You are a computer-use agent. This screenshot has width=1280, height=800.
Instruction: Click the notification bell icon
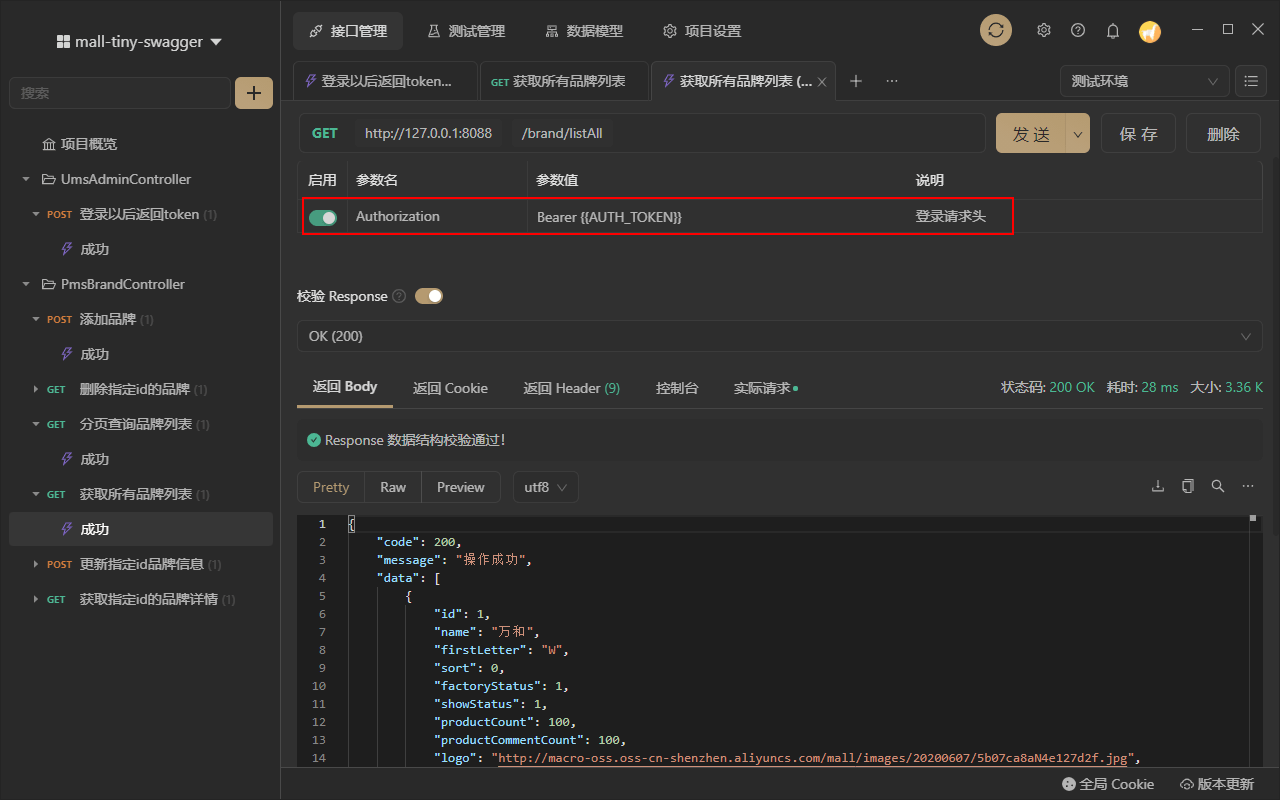coord(1112,31)
